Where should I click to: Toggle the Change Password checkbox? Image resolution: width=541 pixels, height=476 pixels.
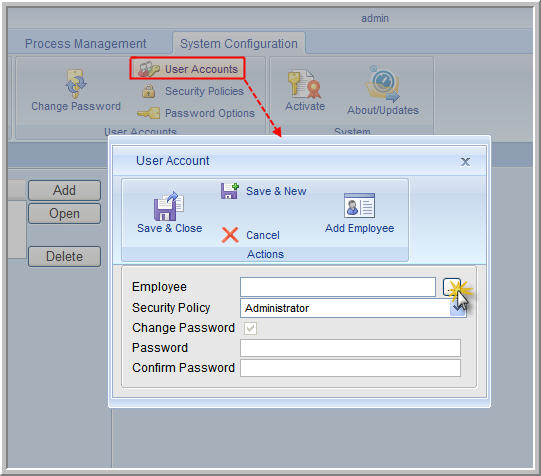250,328
